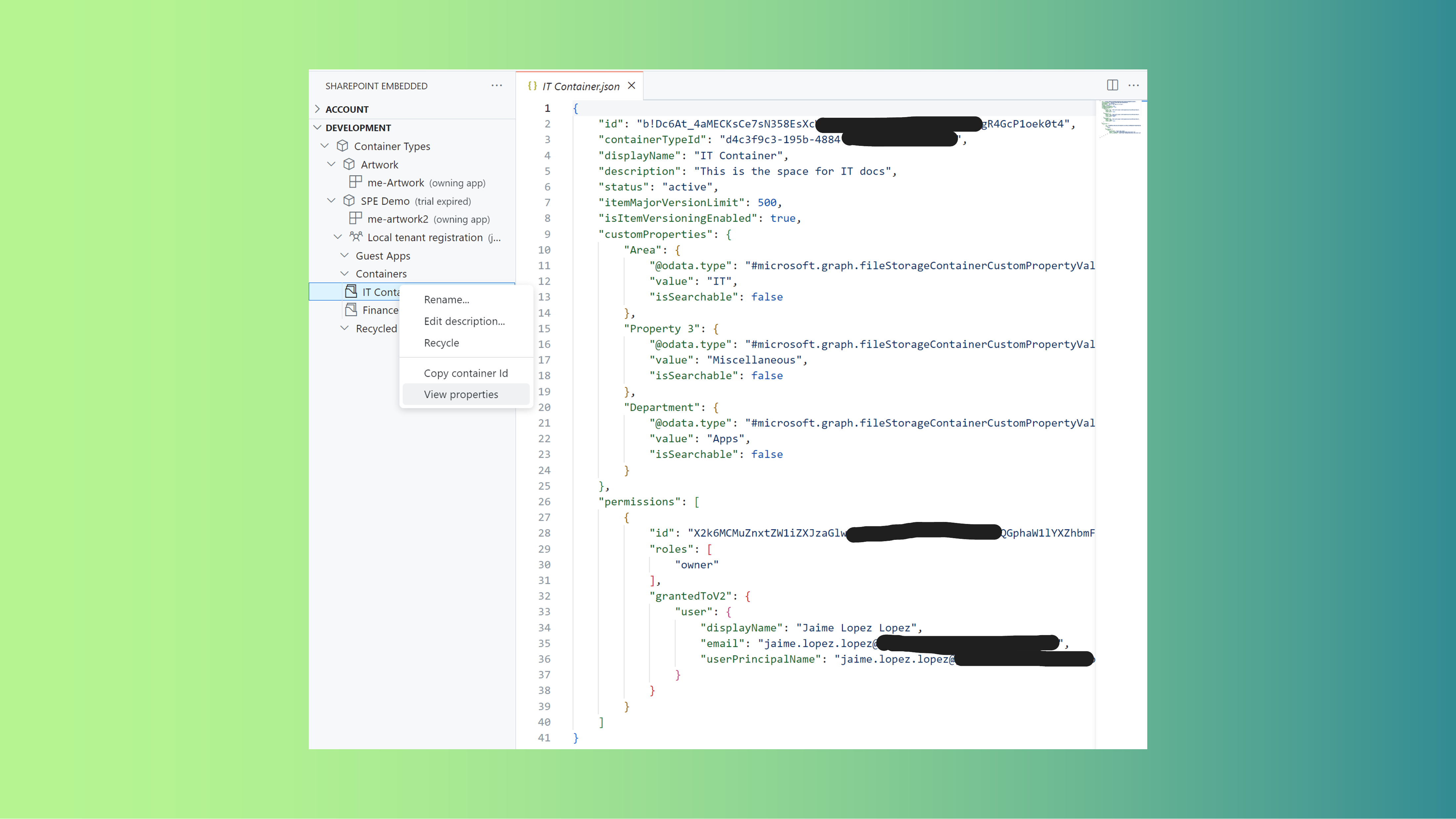1456x819 pixels.
Task: Collapse the Container Types tree node
Action: pos(324,146)
